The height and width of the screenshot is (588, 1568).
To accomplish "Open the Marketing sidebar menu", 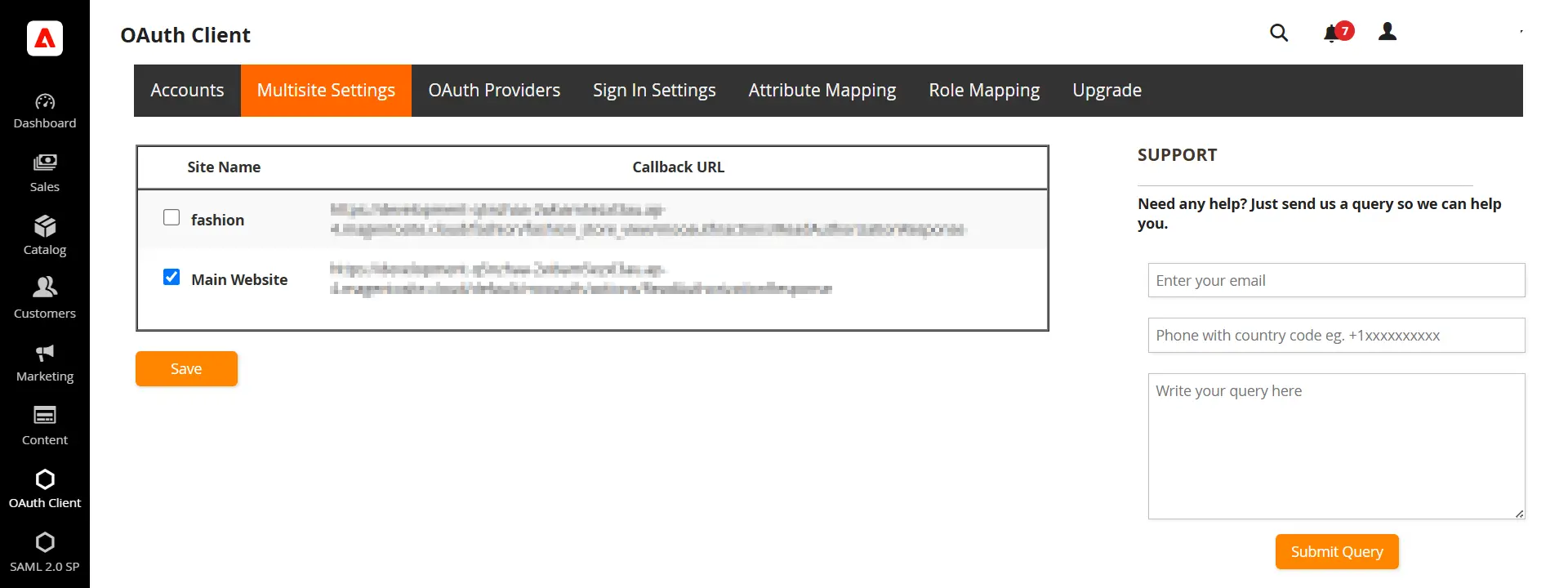I will pyautogui.click(x=45, y=363).
